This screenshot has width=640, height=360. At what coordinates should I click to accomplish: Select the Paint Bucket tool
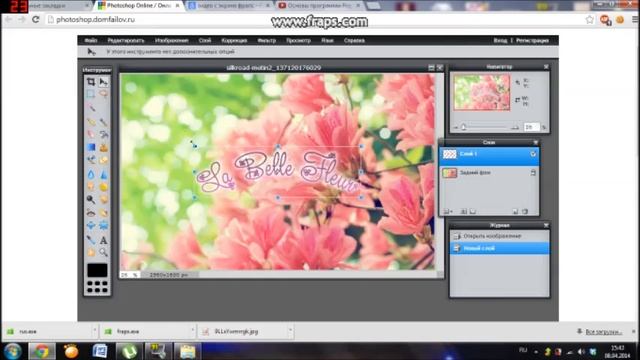tap(103, 134)
